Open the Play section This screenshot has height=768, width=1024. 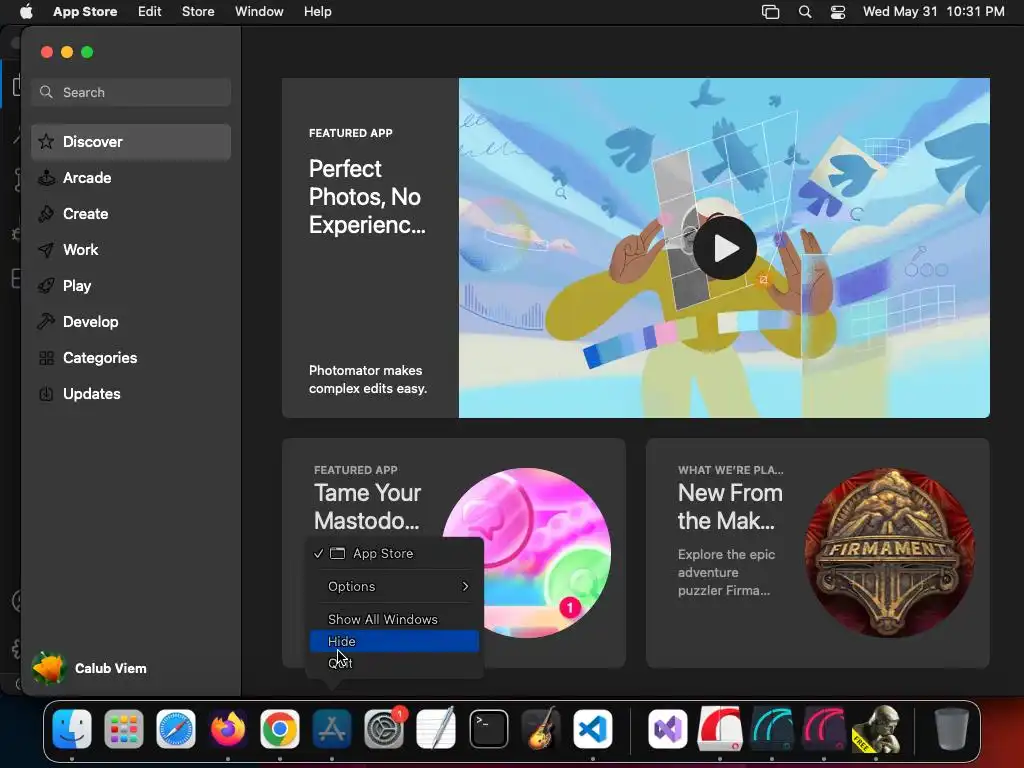131,285
